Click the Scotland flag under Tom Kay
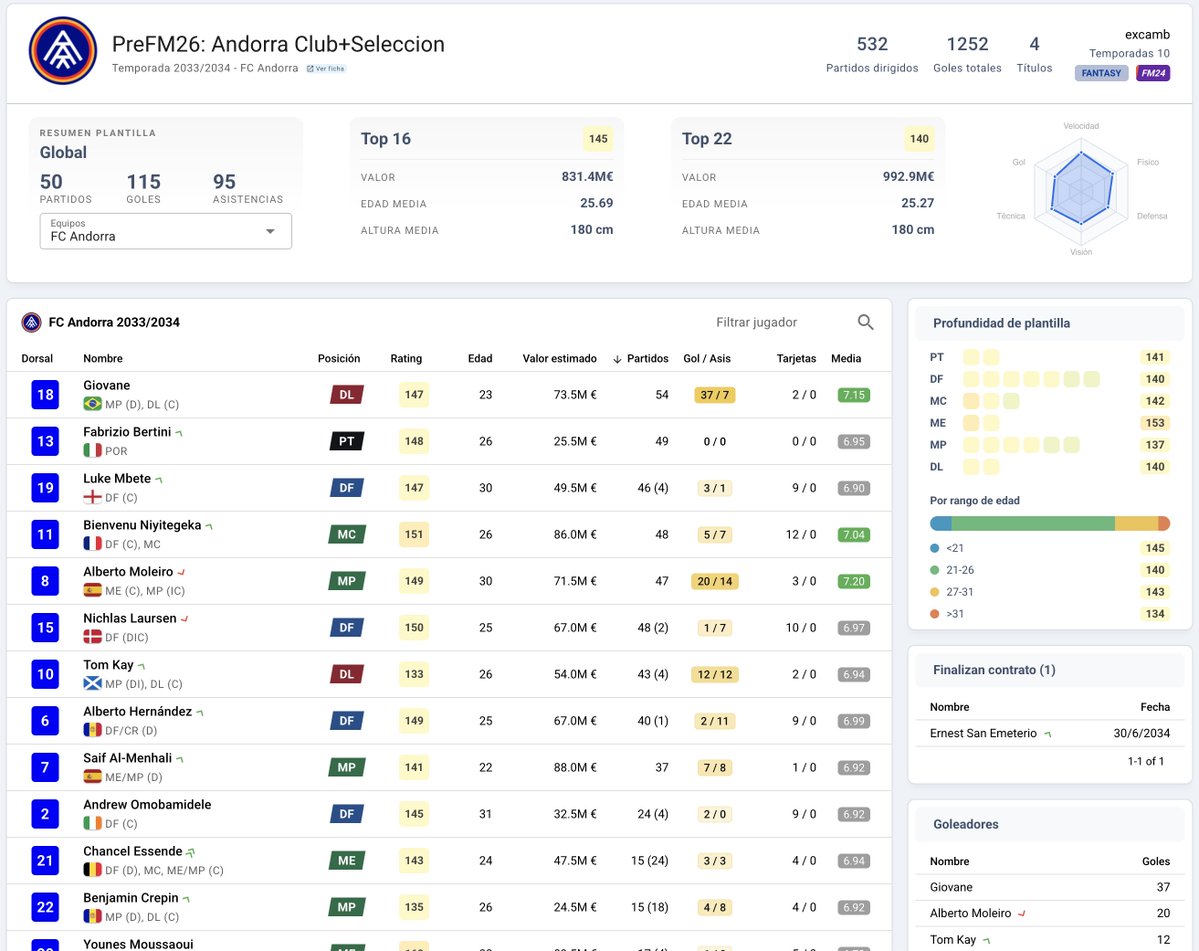 click(93, 684)
